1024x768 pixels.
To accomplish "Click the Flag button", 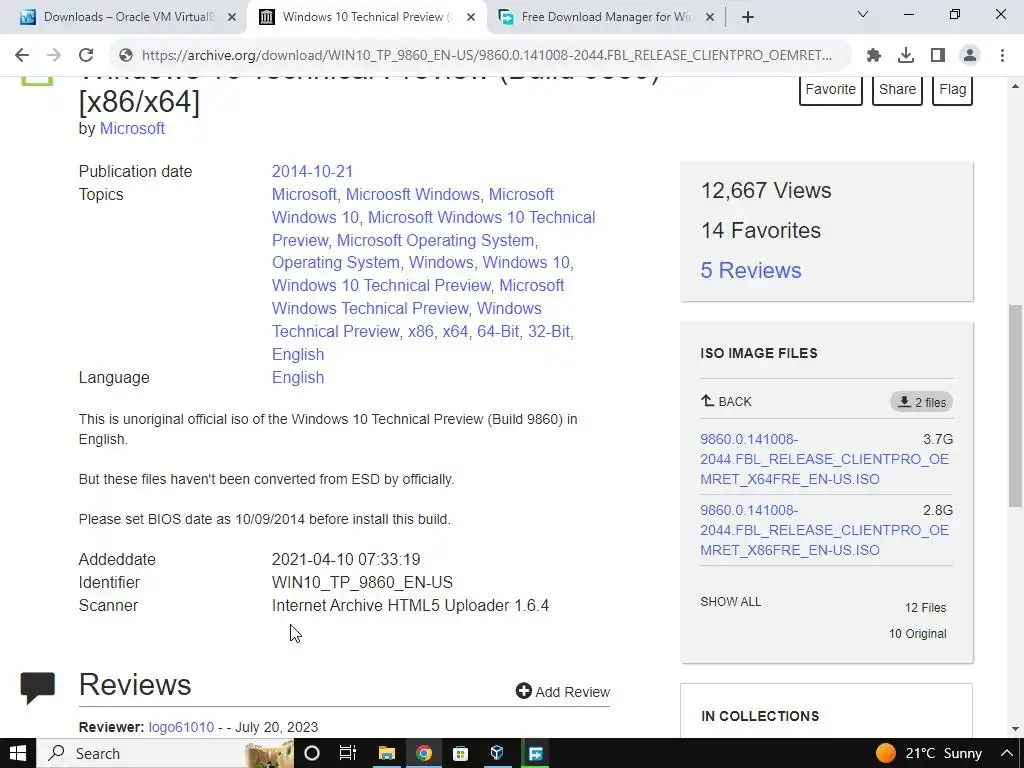I will [x=952, y=89].
